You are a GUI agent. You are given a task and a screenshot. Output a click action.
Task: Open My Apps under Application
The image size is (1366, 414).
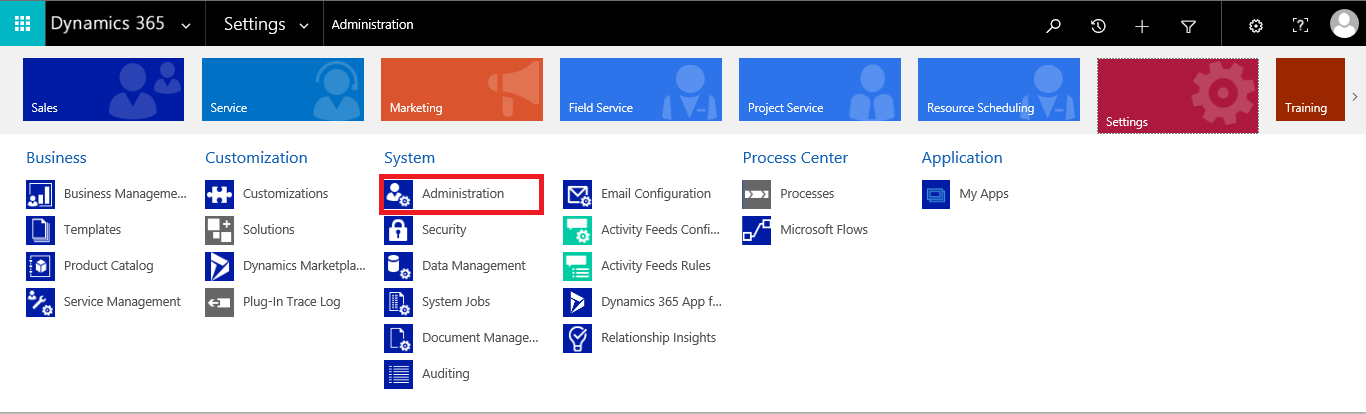click(984, 194)
